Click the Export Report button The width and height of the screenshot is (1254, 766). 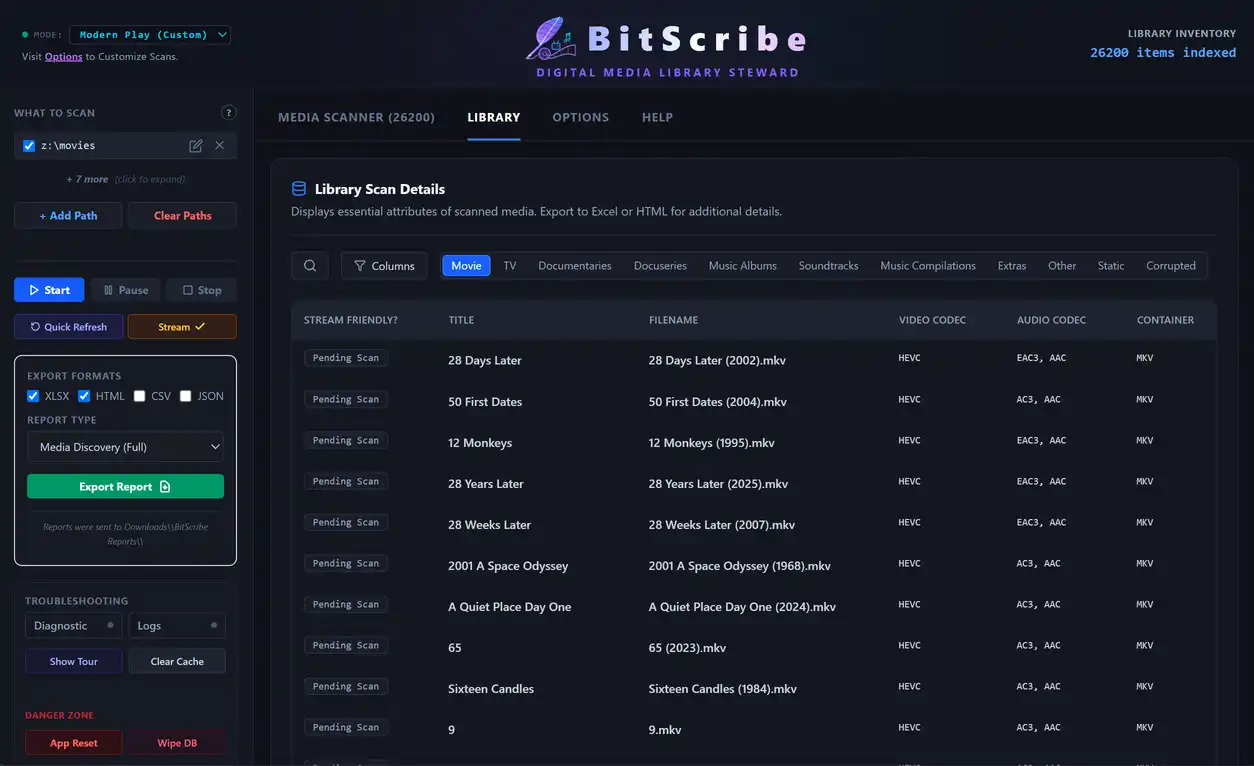pos(125,487)
